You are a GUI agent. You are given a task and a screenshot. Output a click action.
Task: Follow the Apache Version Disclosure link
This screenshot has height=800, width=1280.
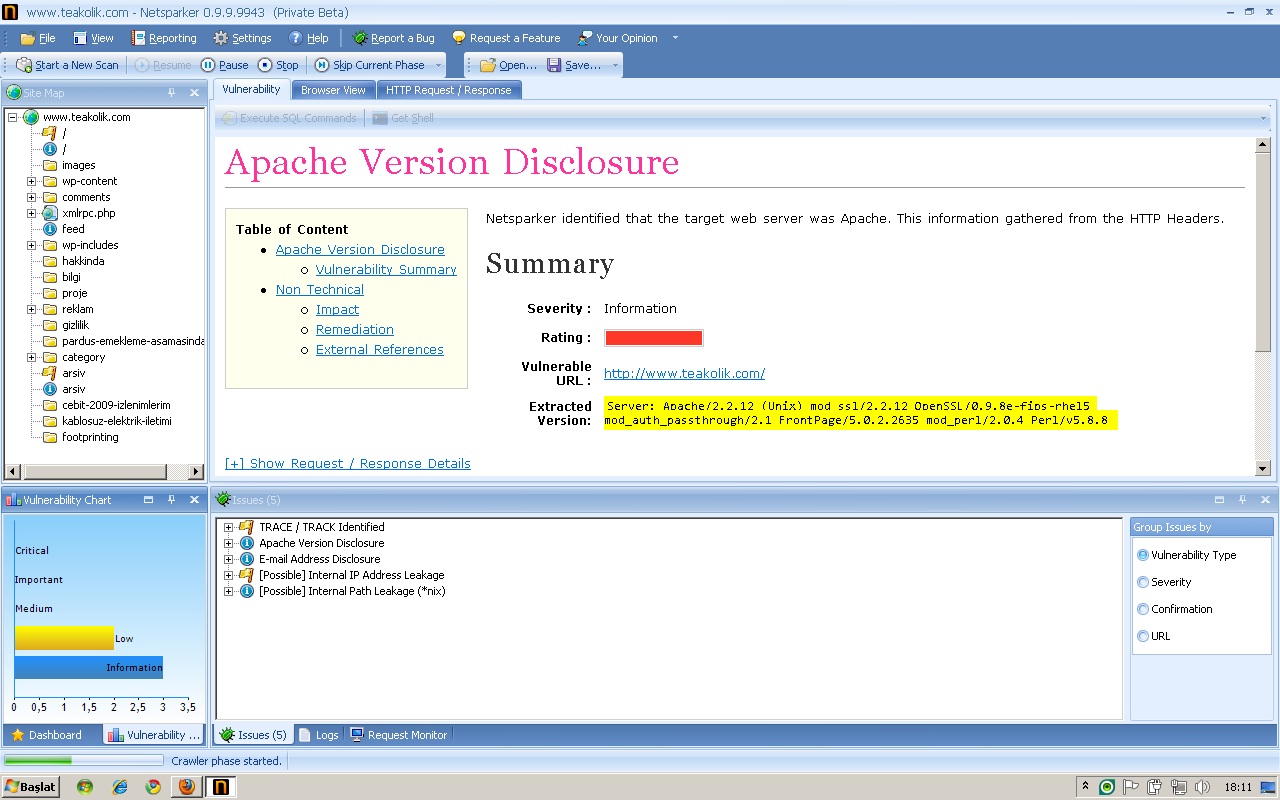(360, 250)
